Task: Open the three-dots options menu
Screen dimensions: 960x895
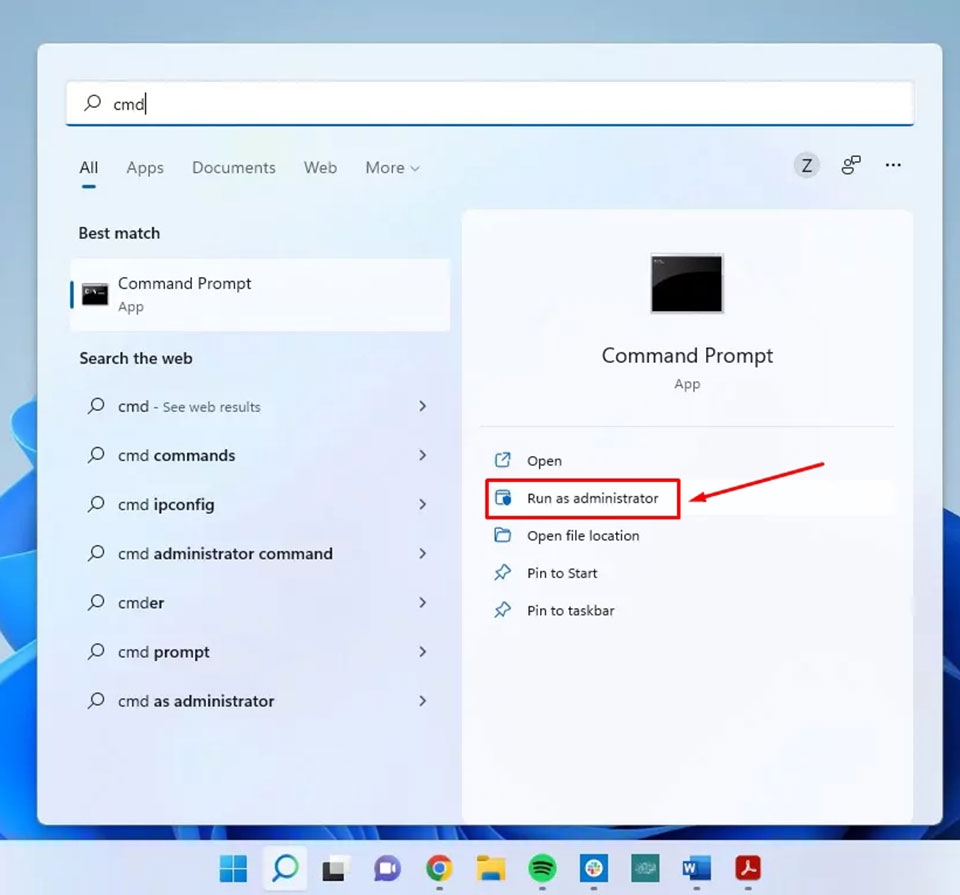Action: 893,165
